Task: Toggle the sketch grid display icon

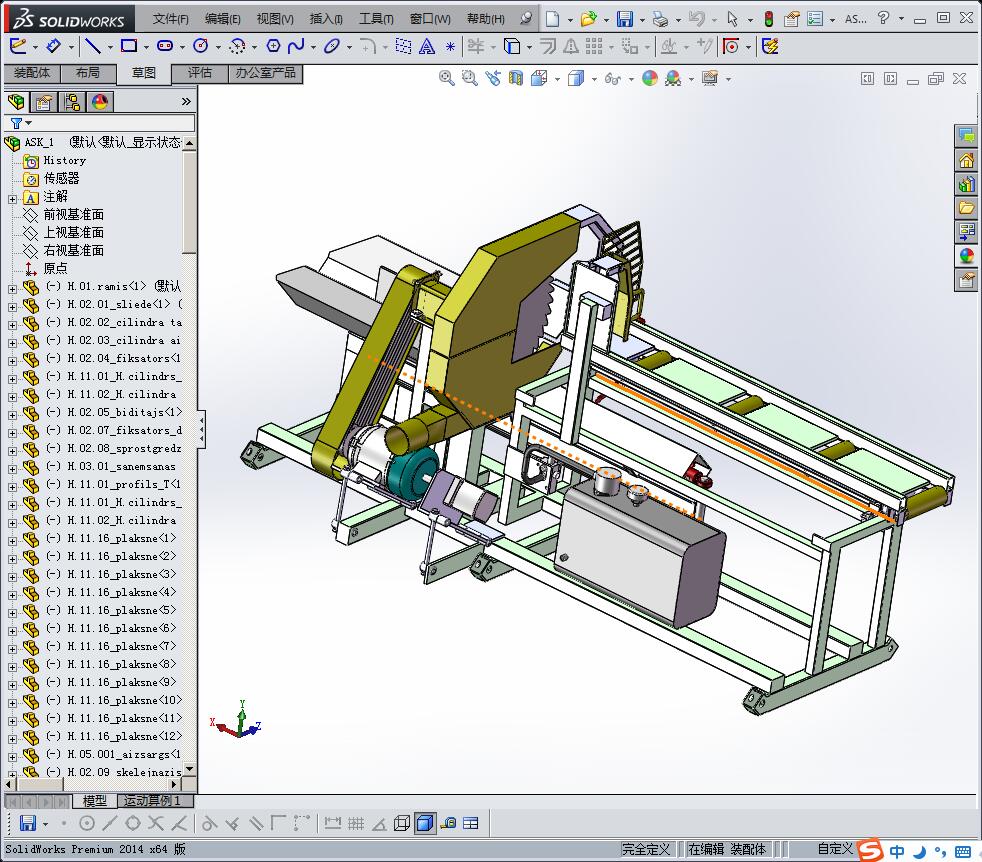Action: pyautogui.click(x=355, y=823)
